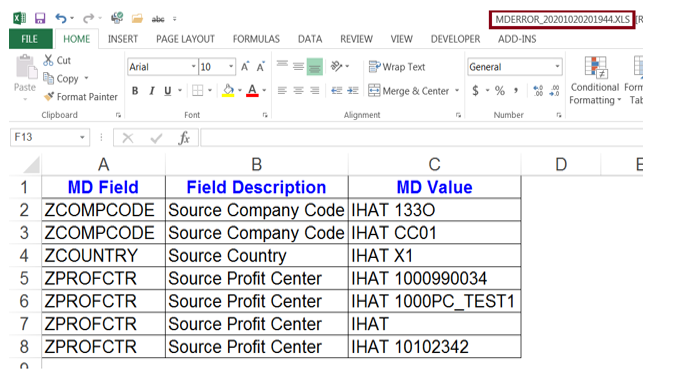The height and width of the screenshot is (377, 684).
Task: Open the Font dialog launcher
Action: tap(265, 115)
